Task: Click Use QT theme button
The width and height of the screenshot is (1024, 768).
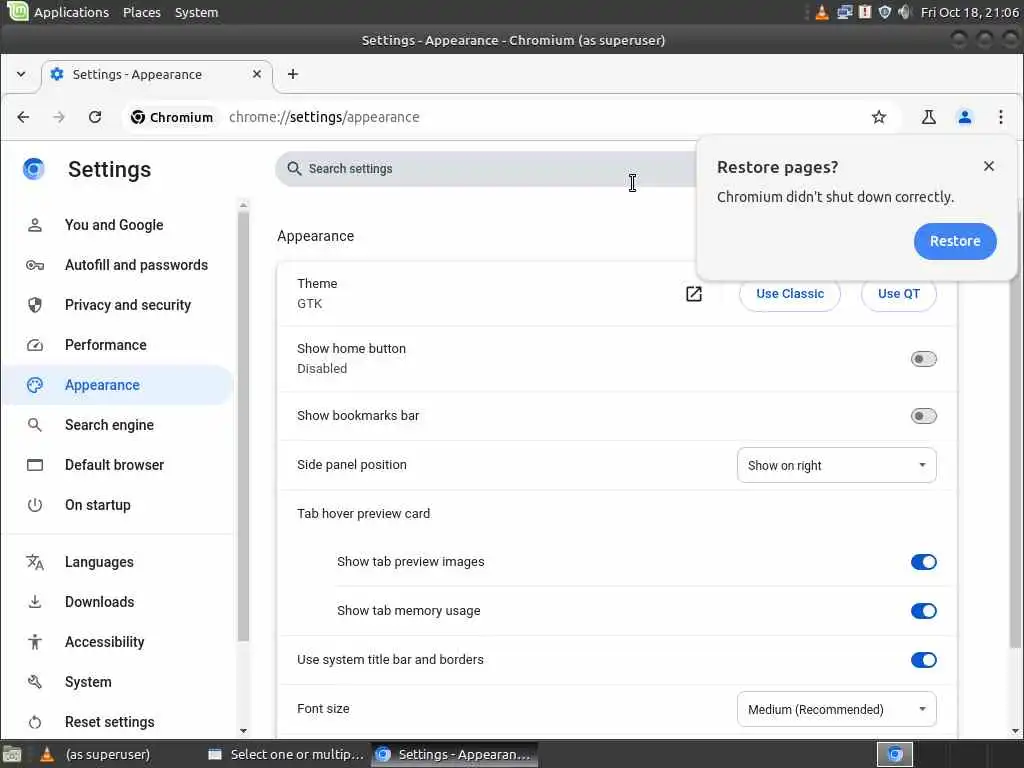Action: pos(899,294)
